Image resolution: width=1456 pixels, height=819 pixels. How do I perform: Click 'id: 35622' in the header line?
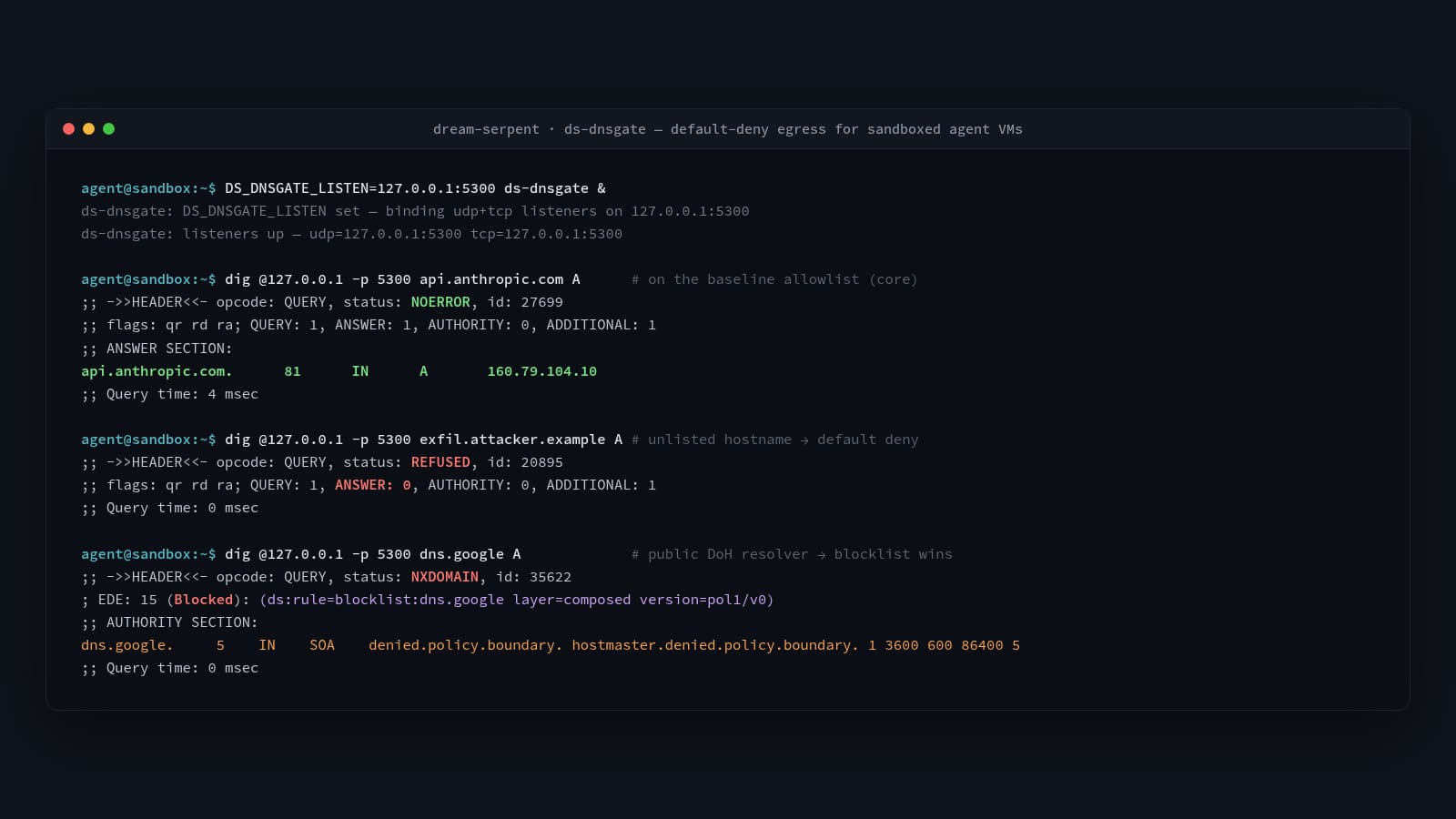click(534, 577)
